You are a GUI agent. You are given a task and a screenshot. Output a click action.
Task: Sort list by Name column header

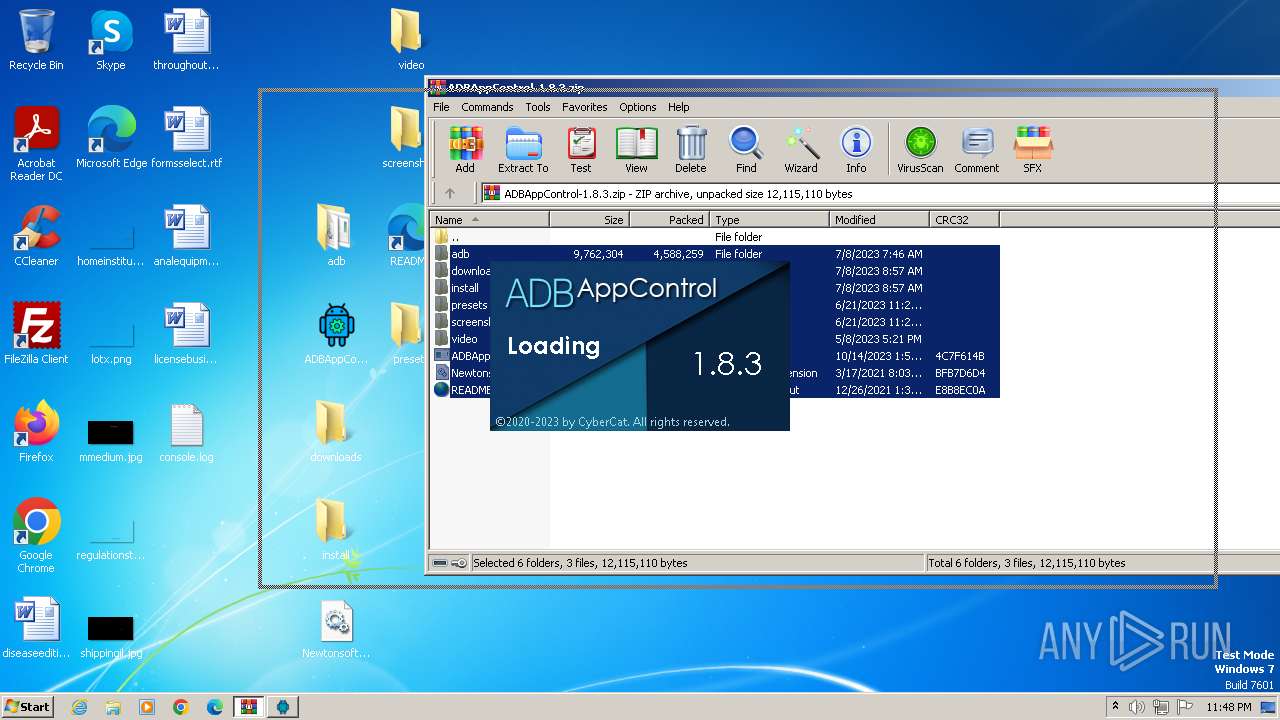click(x=490, y=220)
